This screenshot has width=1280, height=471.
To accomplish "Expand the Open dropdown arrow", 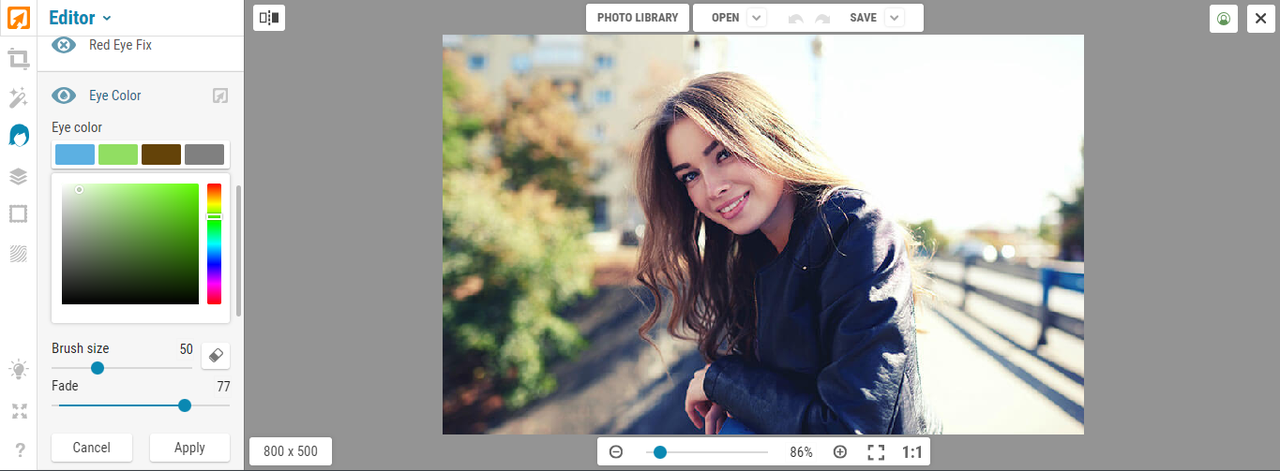I will [x=756, y=18].
